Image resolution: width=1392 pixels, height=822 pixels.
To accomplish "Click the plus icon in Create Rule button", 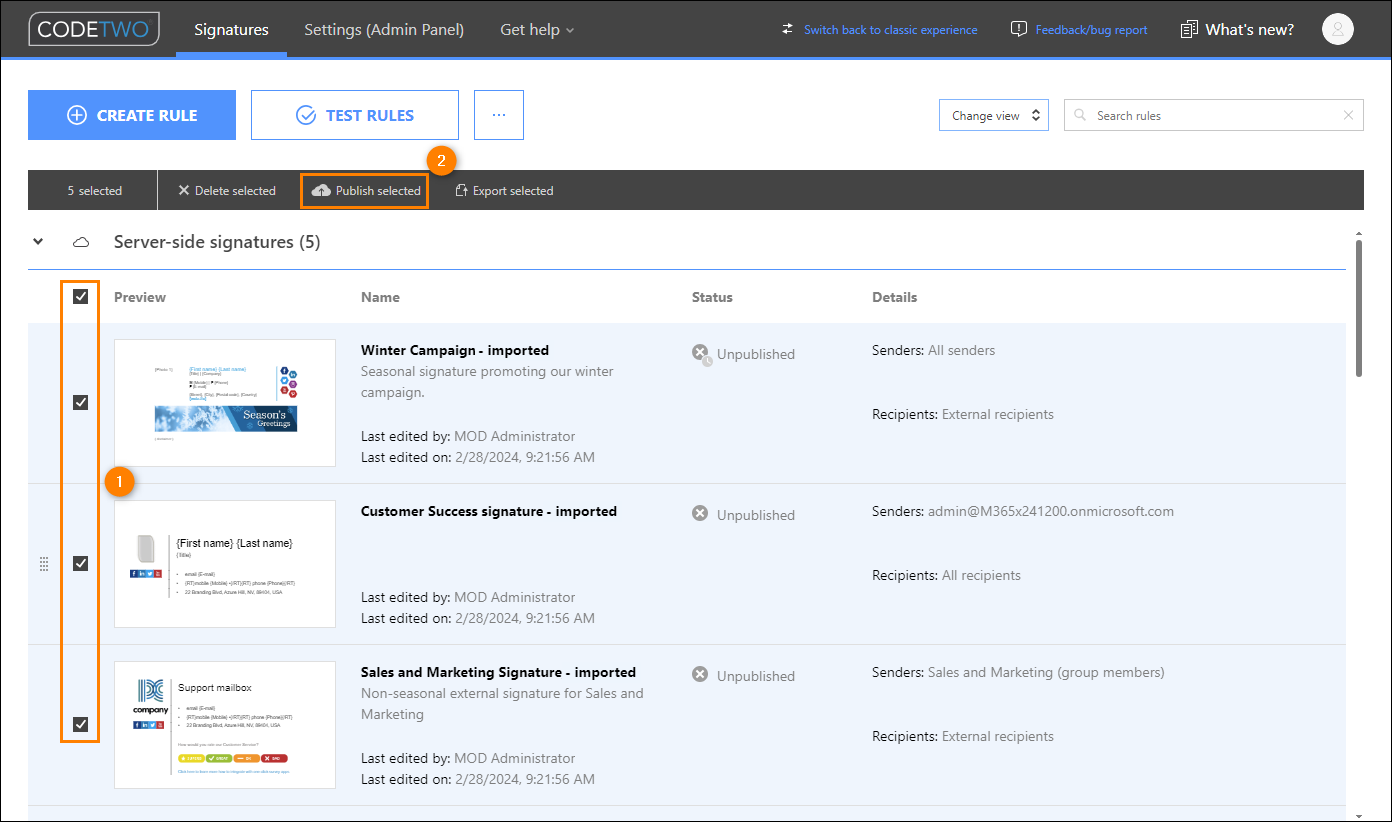I will [x=77, y=115].
